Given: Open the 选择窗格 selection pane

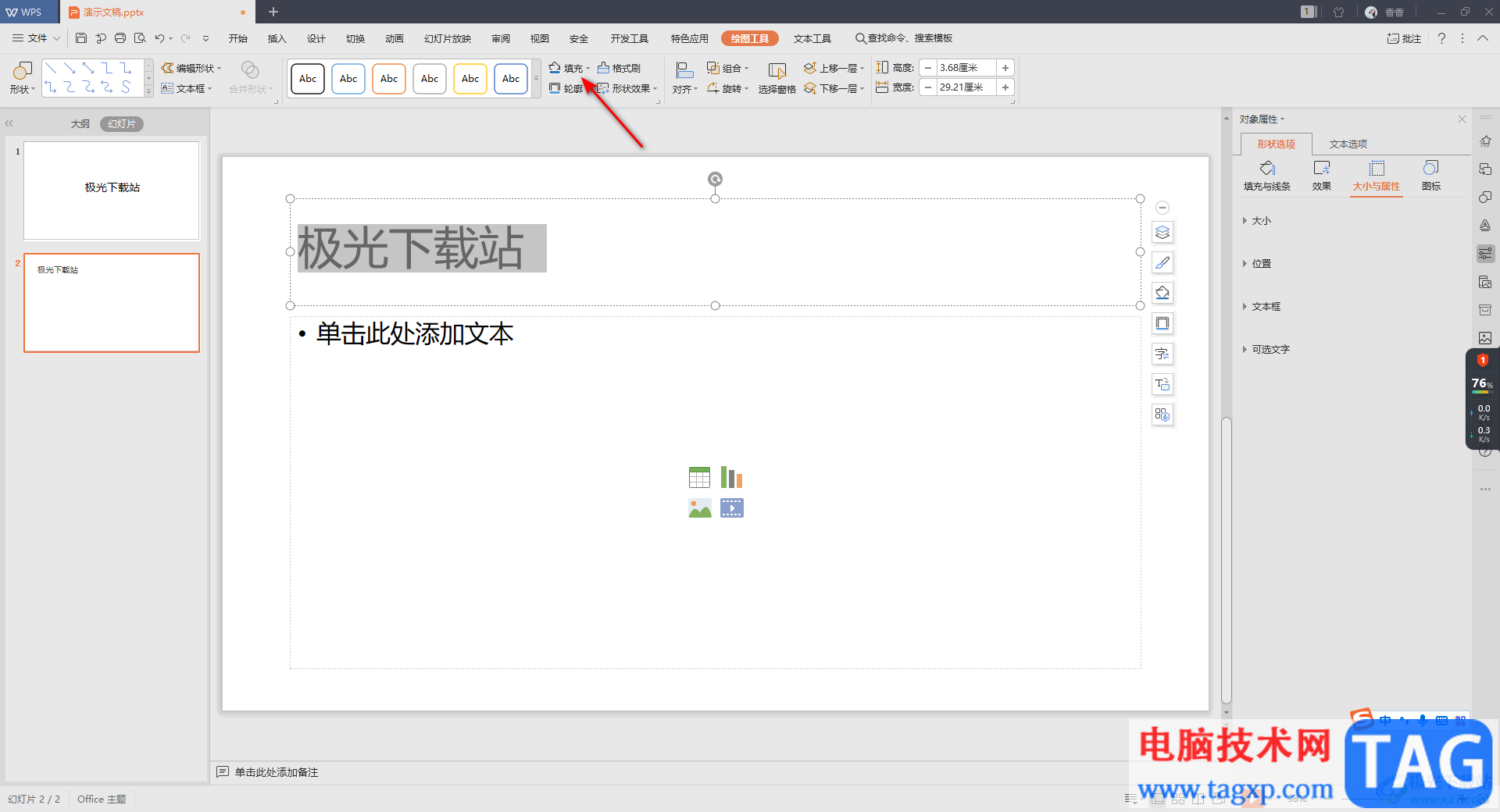Looking at the screenshot, I should [x=777, y=79].
